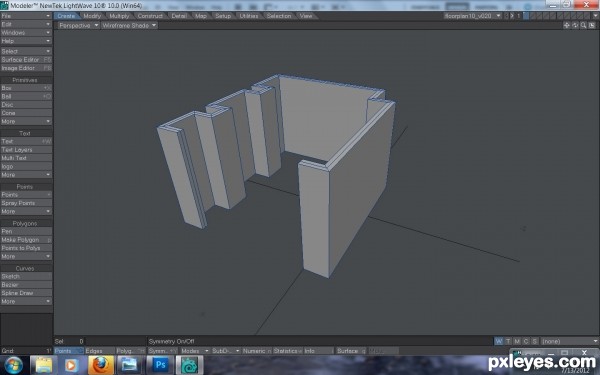The height and width of the screenshot is (375, 600).
Task: Open the Statistics panel
Action: [287, 351]
